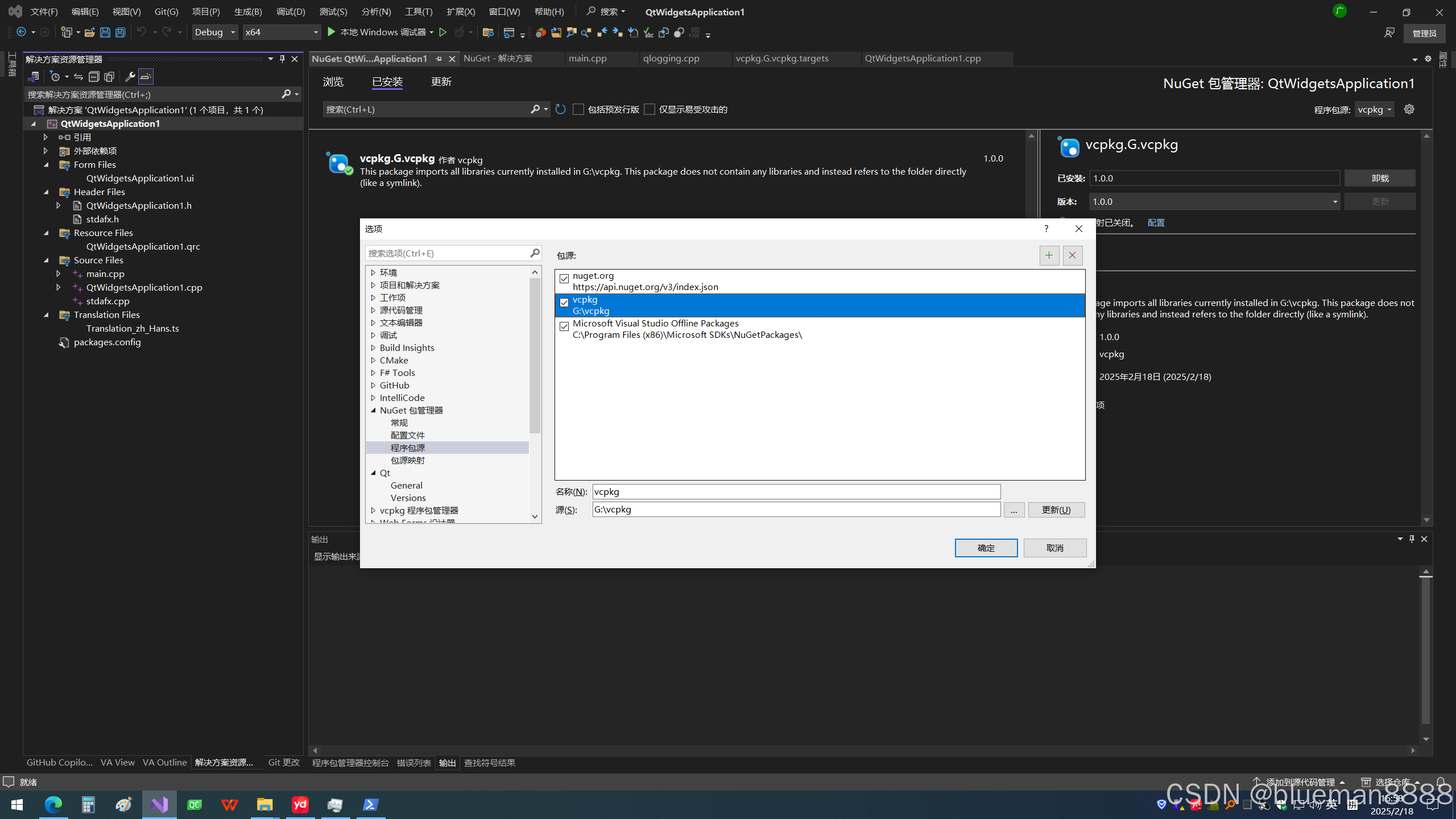Click the 更新(U) button for package source

click(x=1056, y=510)
